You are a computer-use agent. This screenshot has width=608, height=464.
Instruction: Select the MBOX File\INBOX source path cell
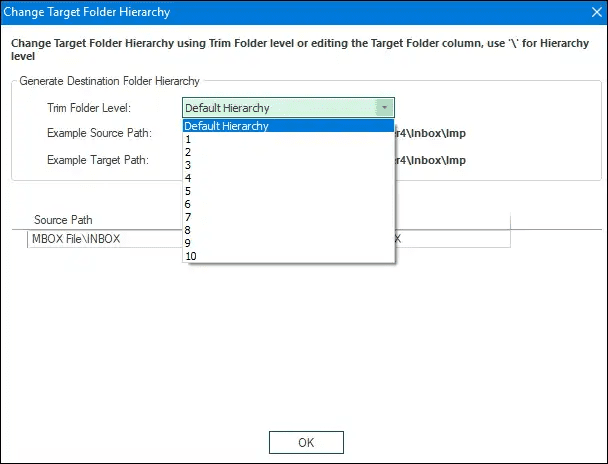105,239
